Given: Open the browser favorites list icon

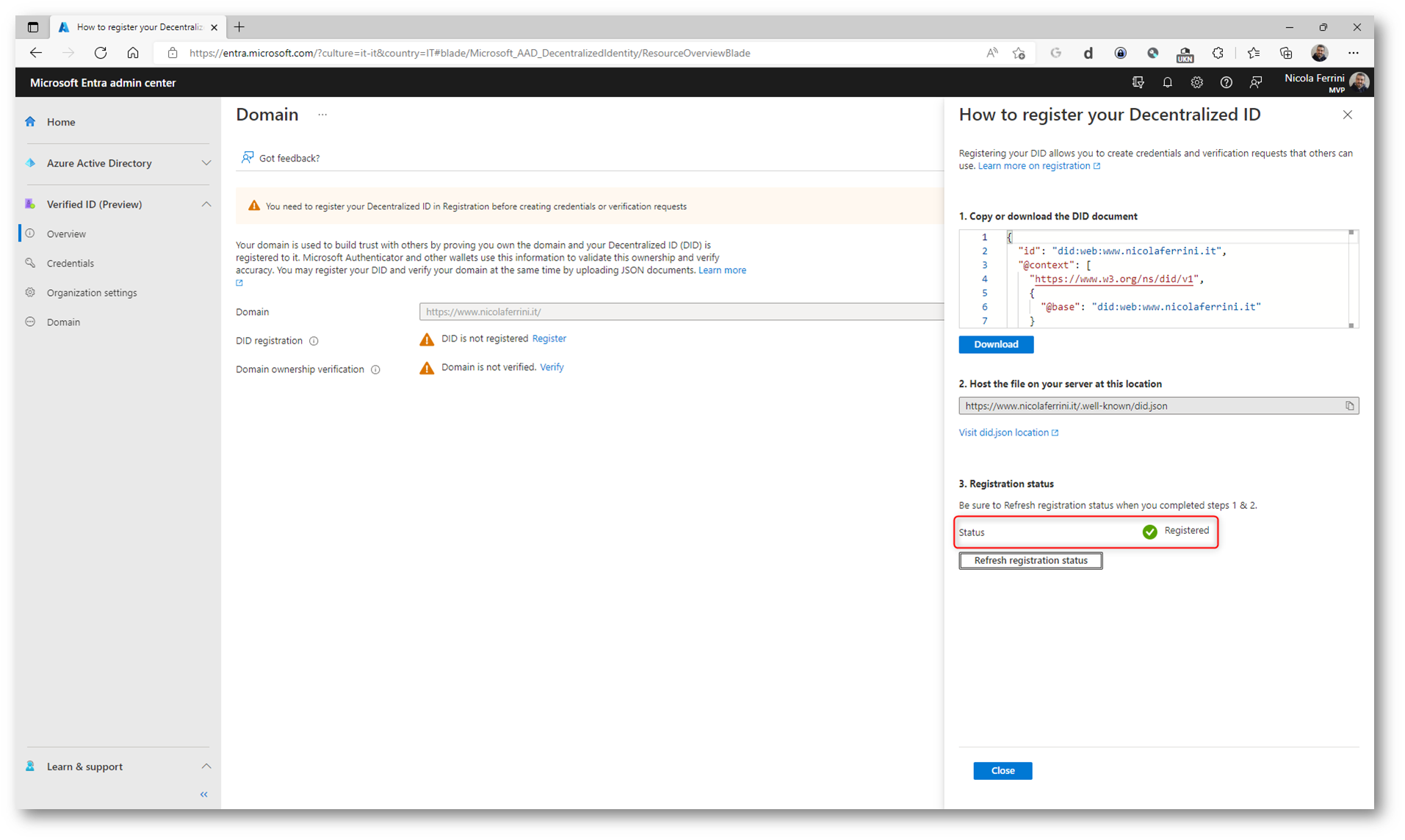Looking at the screenshot, I should [1253, 53].
